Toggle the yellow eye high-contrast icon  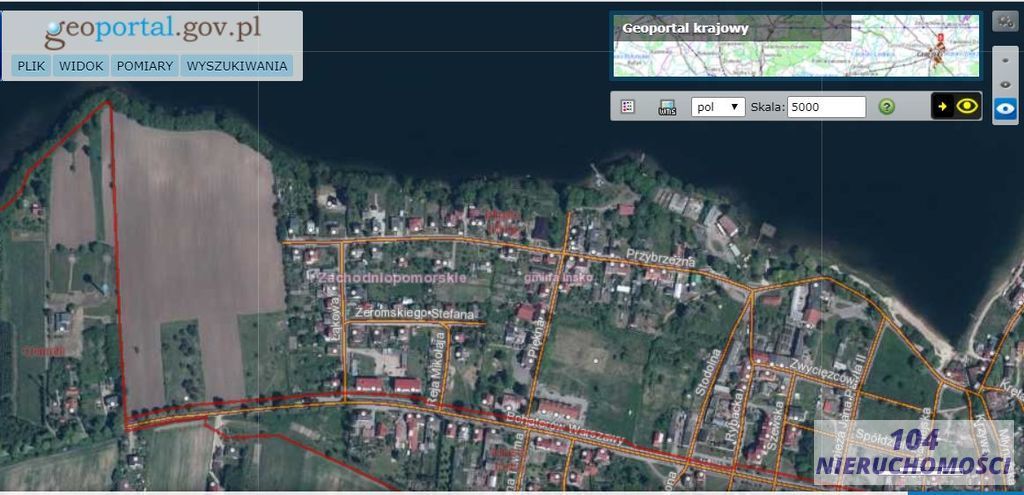coord(967,106)
